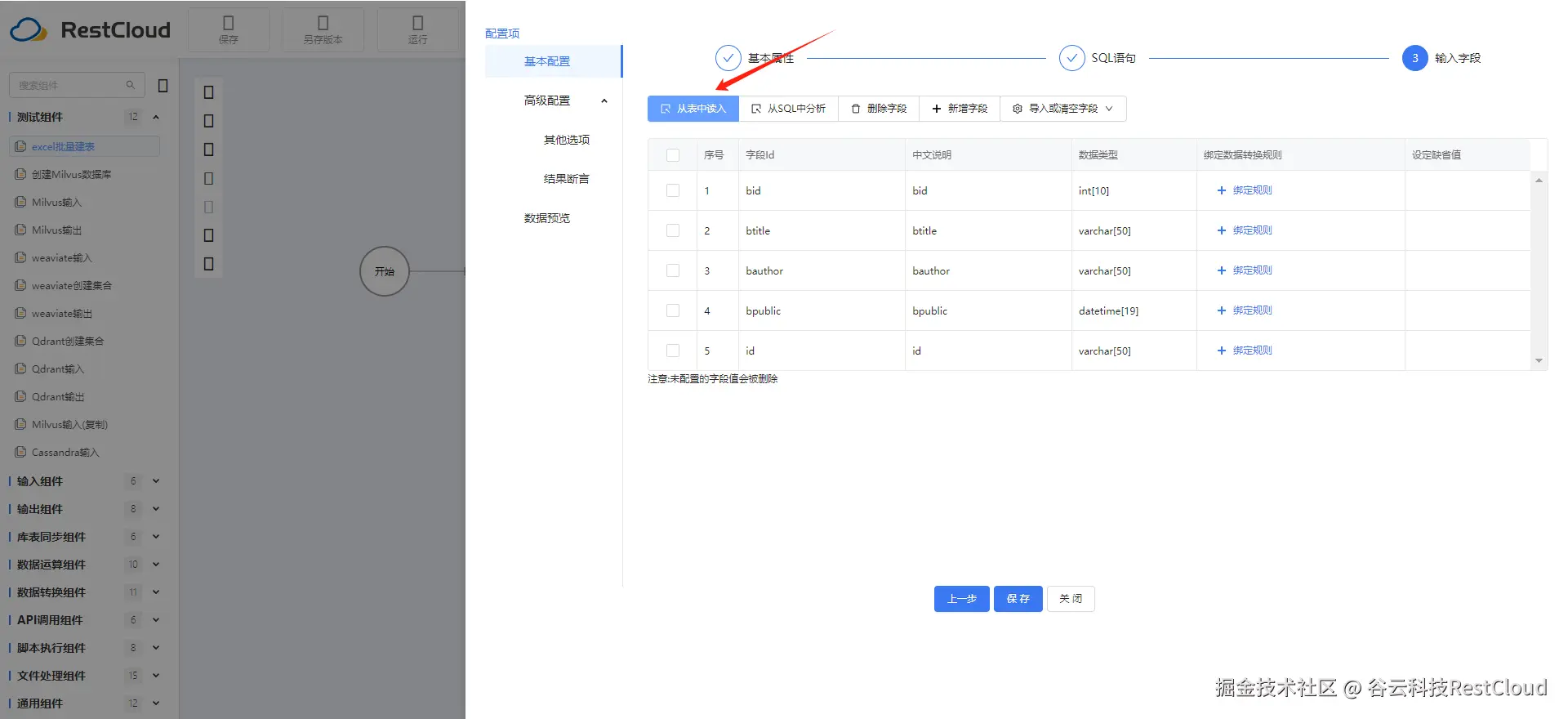1568x719 pixels.
Task: Click 绑定规则 plus link in btitle row
Action: (1245, 230)
